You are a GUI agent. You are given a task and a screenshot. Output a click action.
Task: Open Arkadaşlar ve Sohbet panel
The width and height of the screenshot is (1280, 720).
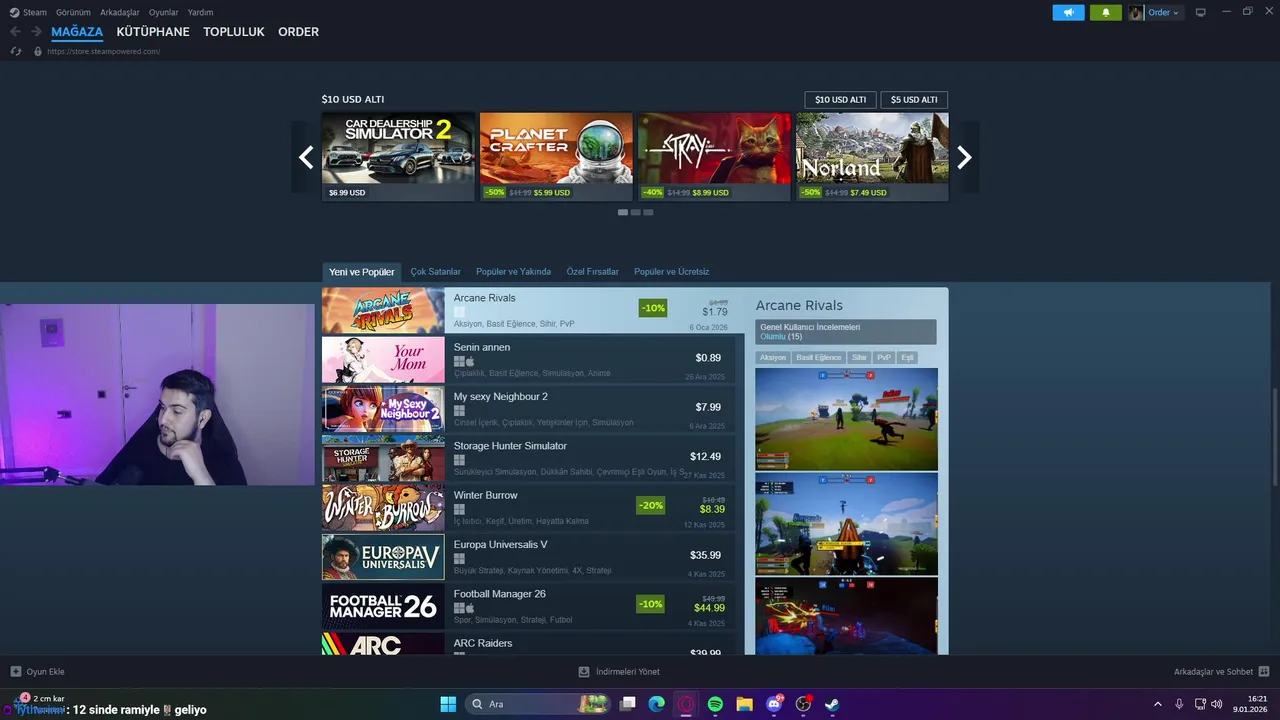1221,672
